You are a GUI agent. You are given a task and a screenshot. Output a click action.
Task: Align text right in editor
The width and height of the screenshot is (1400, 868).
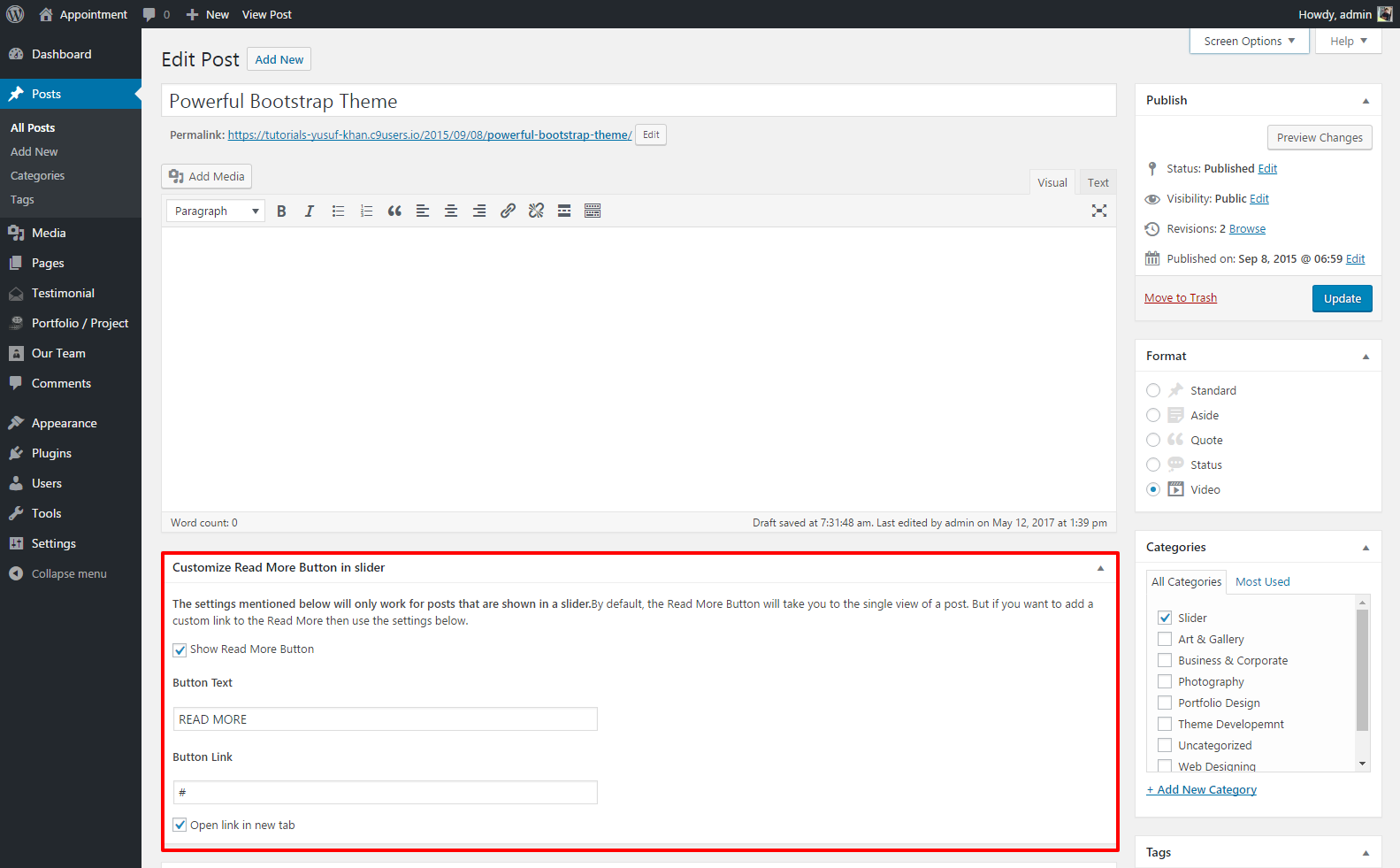(479, 211)
